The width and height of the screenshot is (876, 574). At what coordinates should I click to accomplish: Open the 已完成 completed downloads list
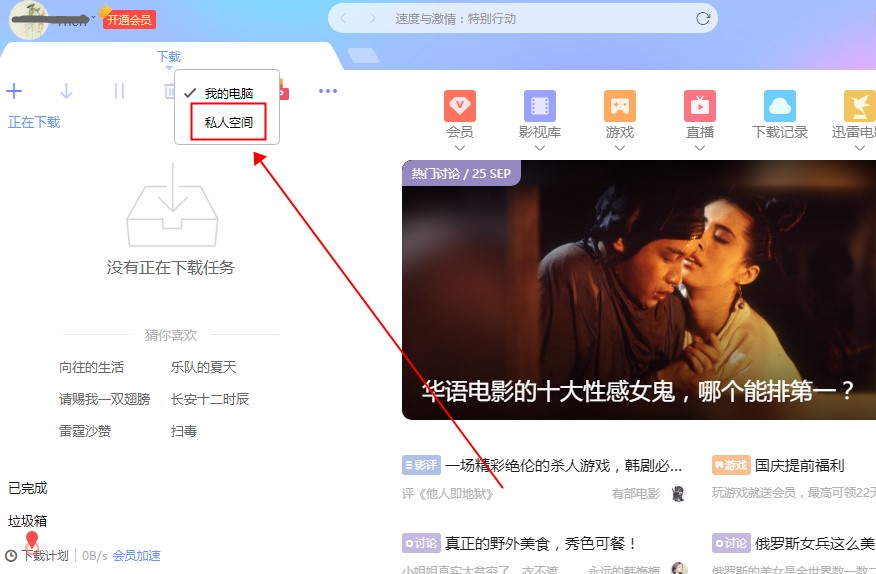(x=28, y=488)
